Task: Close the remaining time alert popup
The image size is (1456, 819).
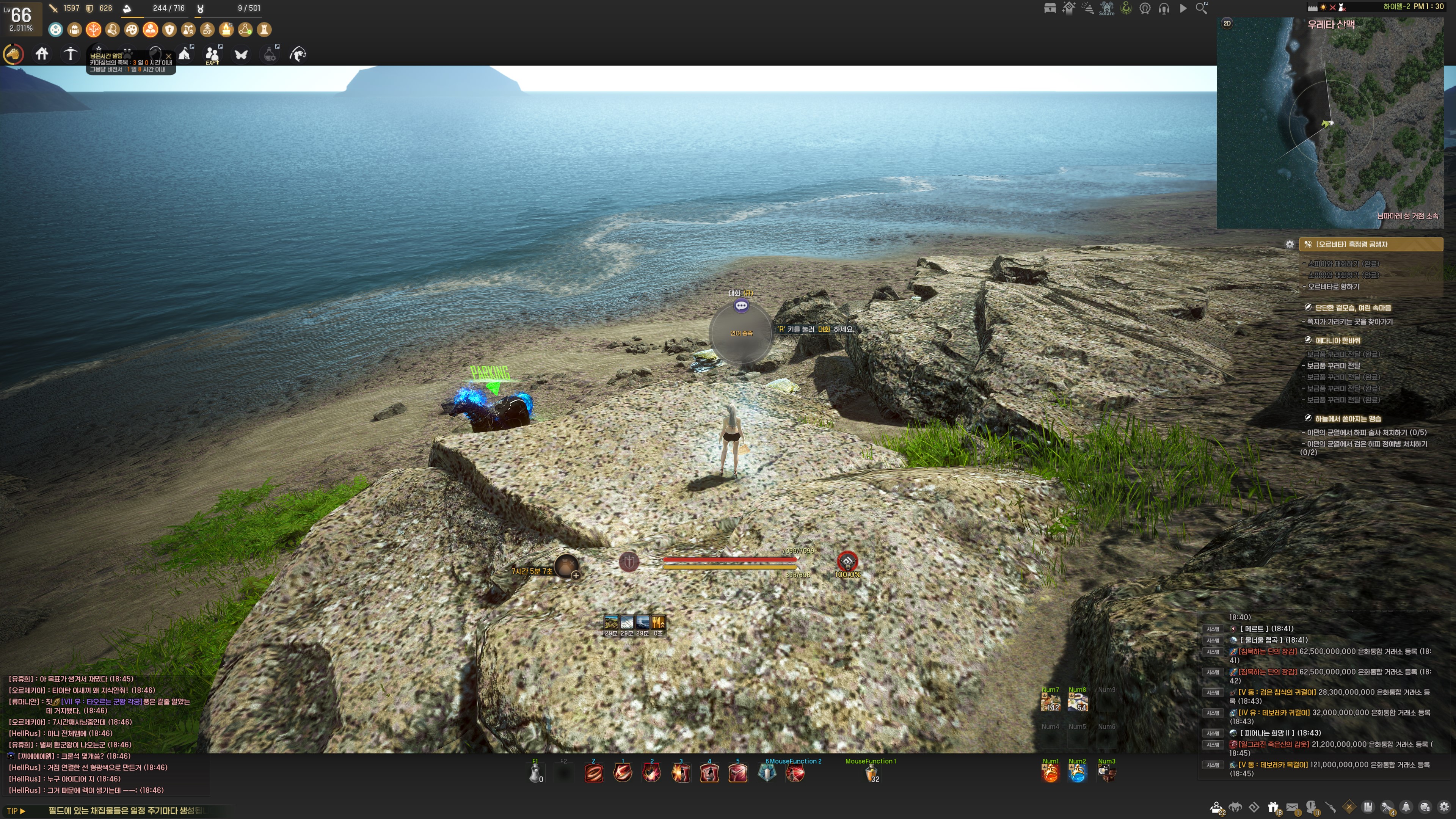Action: pyautogui.click(x=168, y=56)
